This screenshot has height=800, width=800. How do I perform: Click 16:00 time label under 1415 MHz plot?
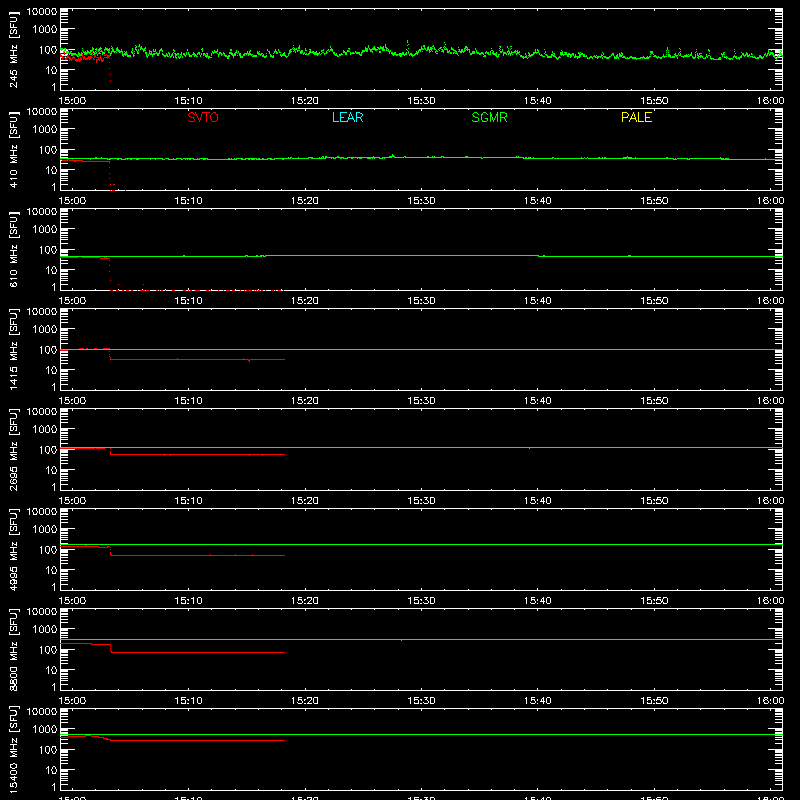click(770, 401)
